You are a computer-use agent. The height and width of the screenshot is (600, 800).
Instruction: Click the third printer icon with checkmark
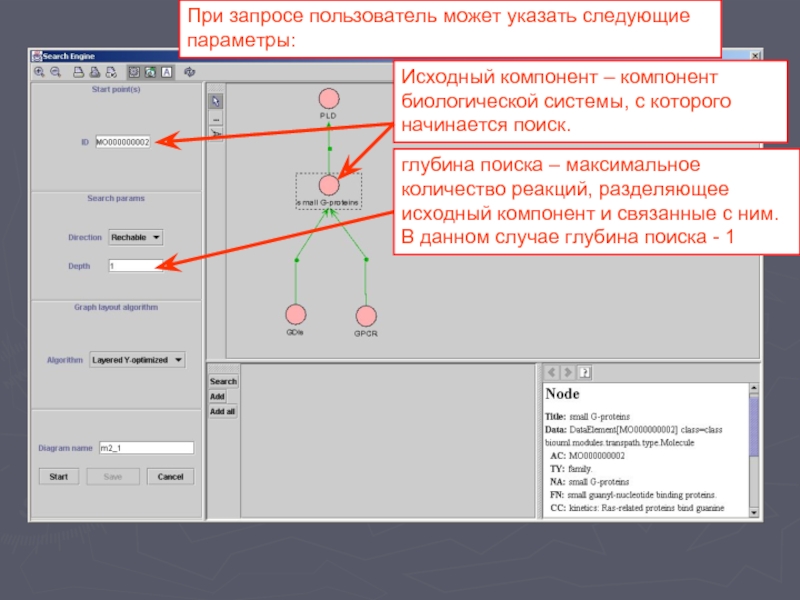pyautogui.click(x=111, y=72)
